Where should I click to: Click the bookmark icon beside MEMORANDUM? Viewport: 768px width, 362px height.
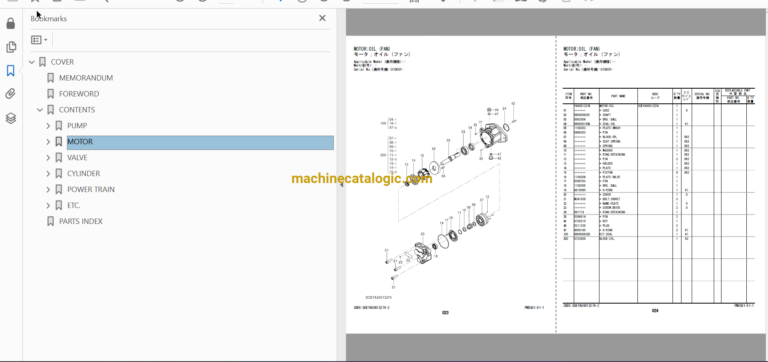[50, 78]
